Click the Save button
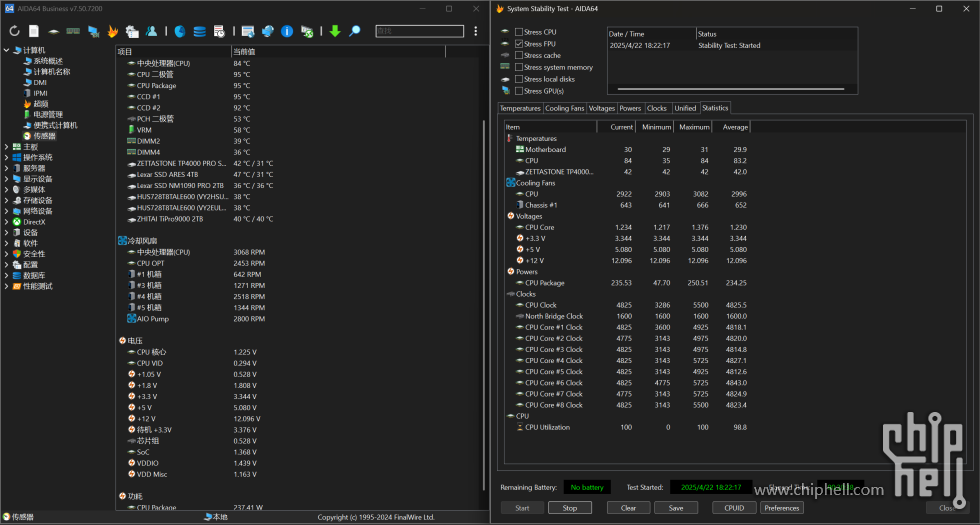Image resolution: width=980 pixels, height=525 pixels. tap(676, 508)
